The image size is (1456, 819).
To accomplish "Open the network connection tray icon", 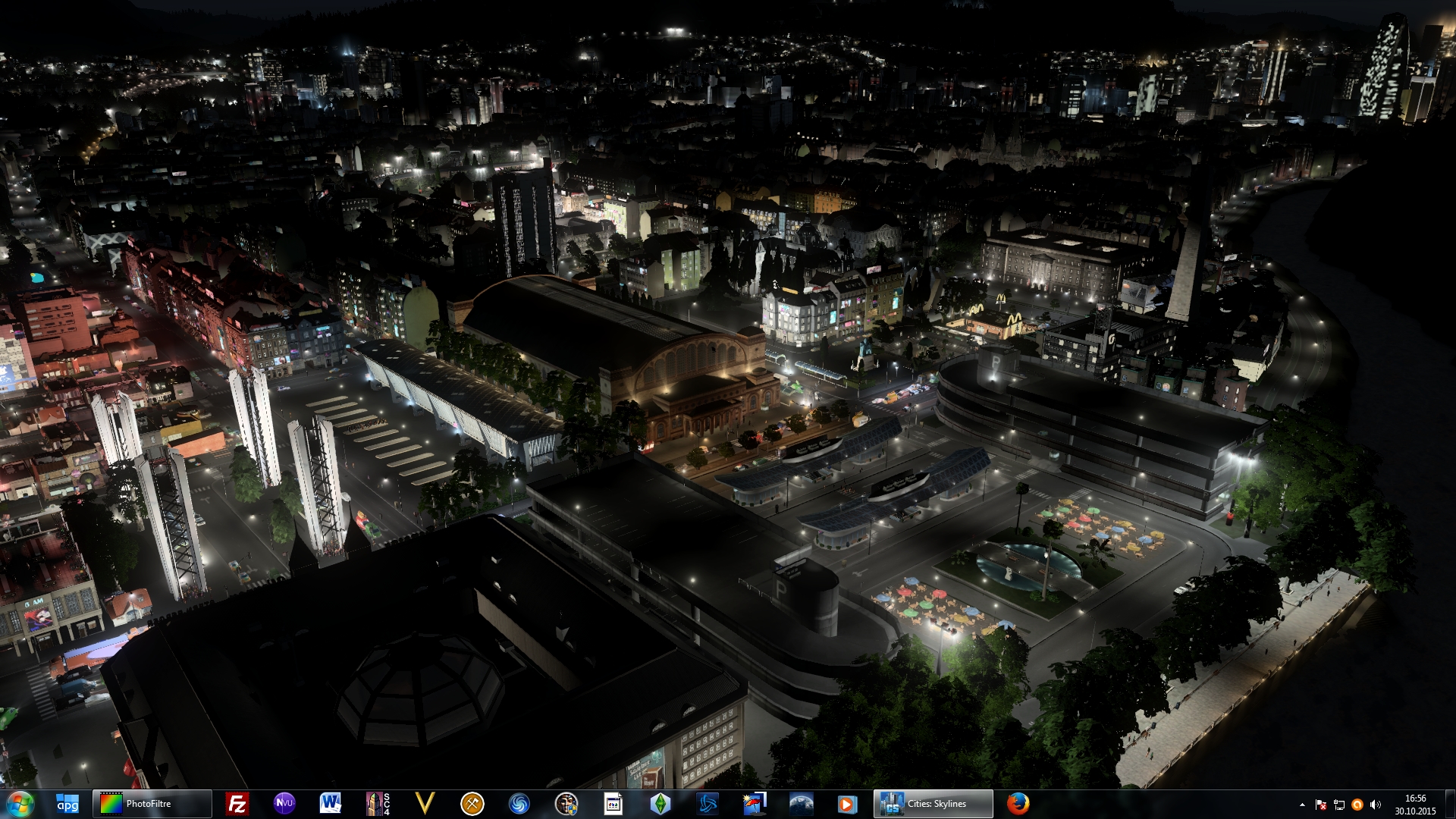I will click(x=1339, y=805).
